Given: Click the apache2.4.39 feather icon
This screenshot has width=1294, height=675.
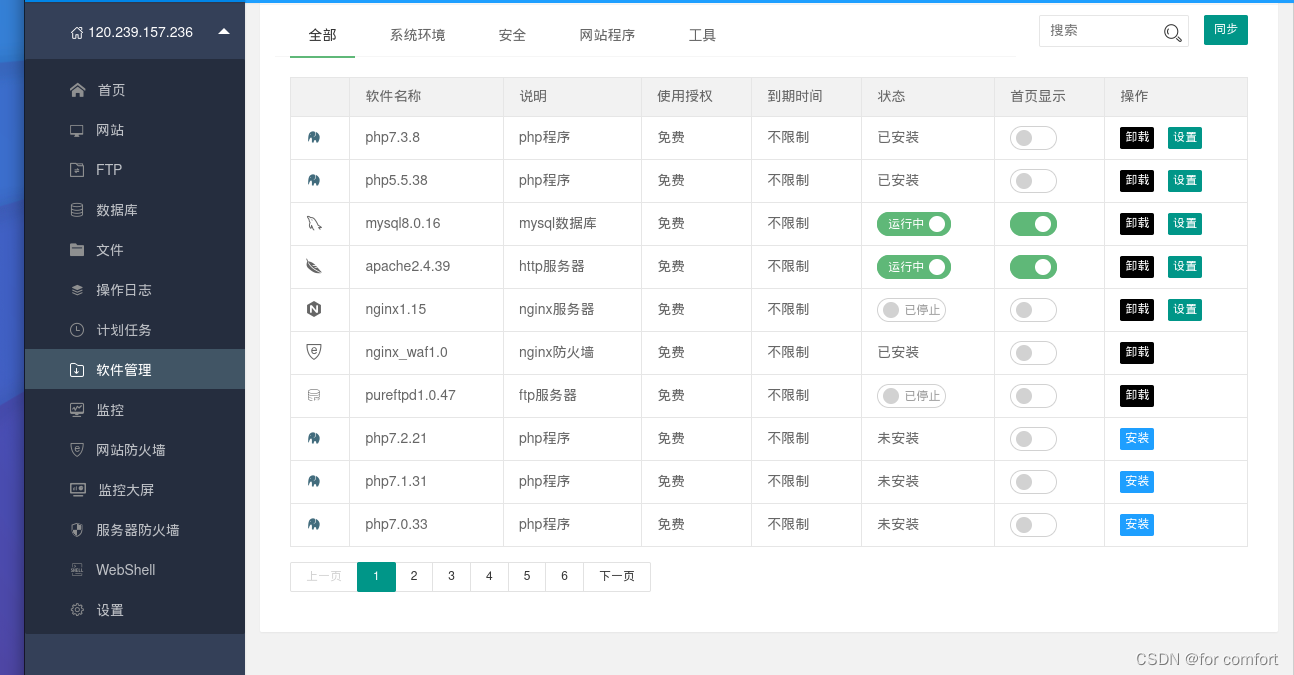Looking at the screenshot, I should coord(314,266).
